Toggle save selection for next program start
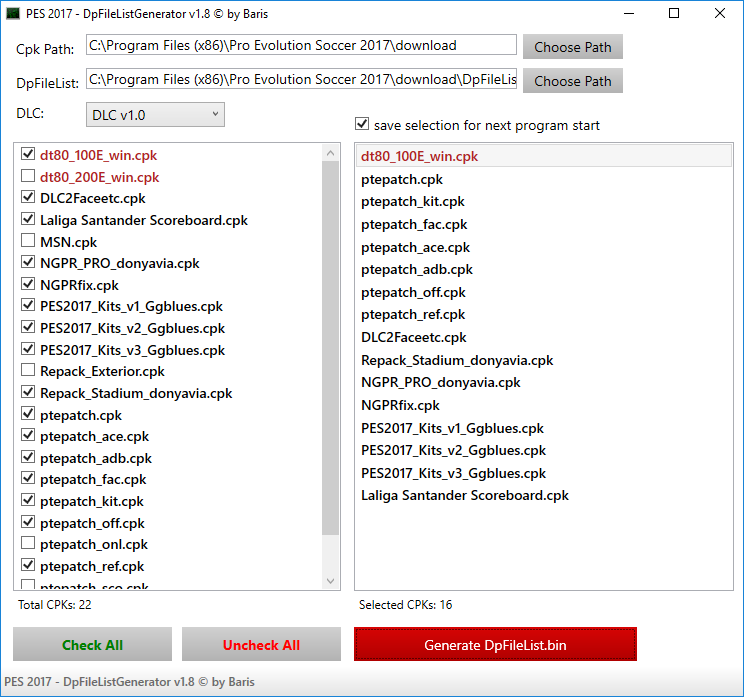The image size is (744, 697). [362, 124]
